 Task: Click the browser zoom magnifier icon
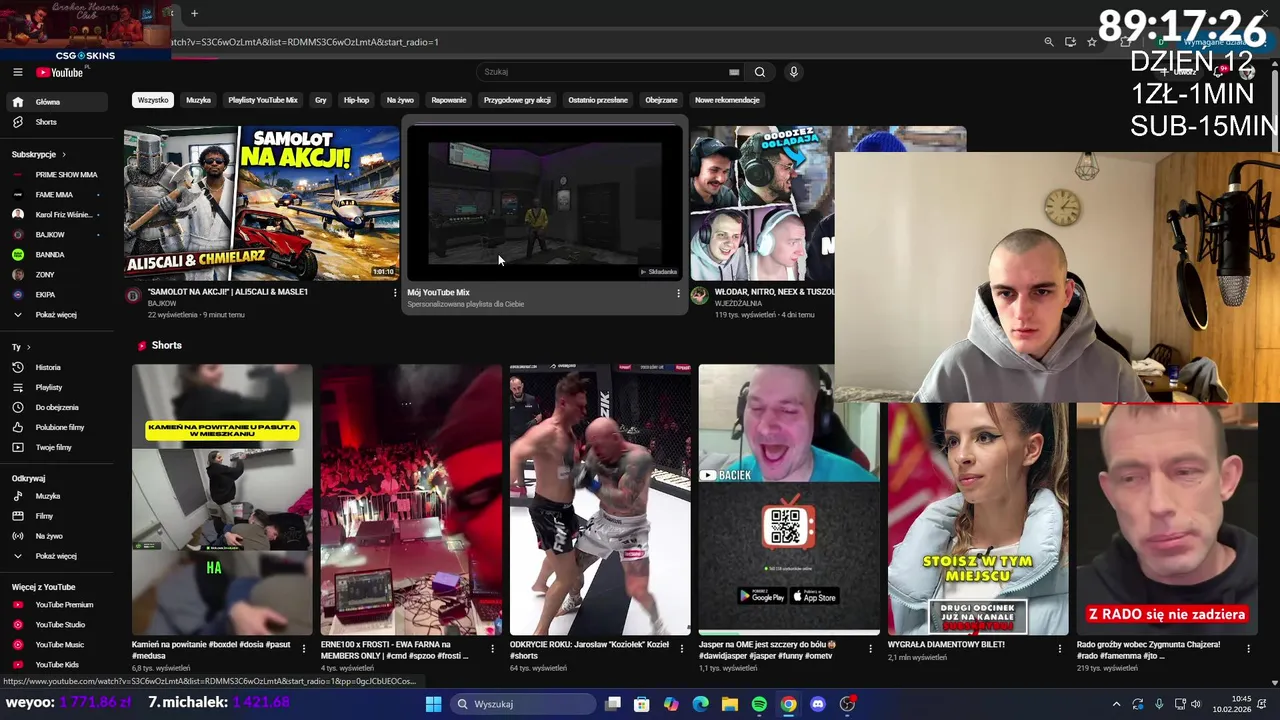pyautogui.click(x=1048, y=42)
